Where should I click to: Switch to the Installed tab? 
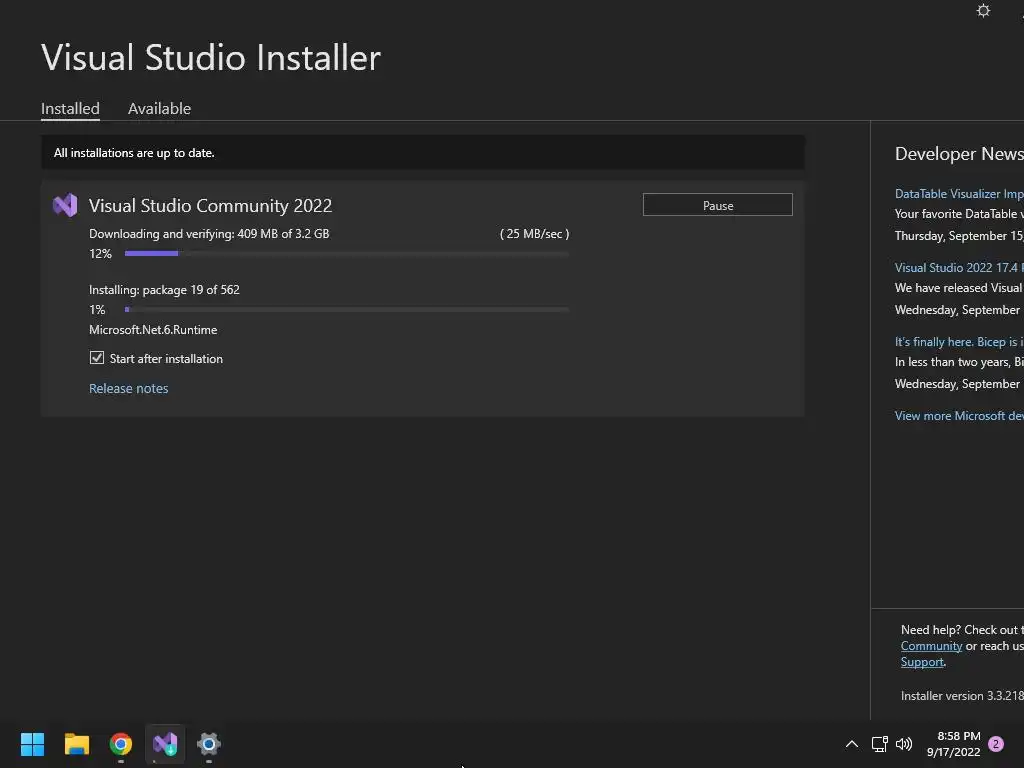pyautogui.click(x=70, y=108)
